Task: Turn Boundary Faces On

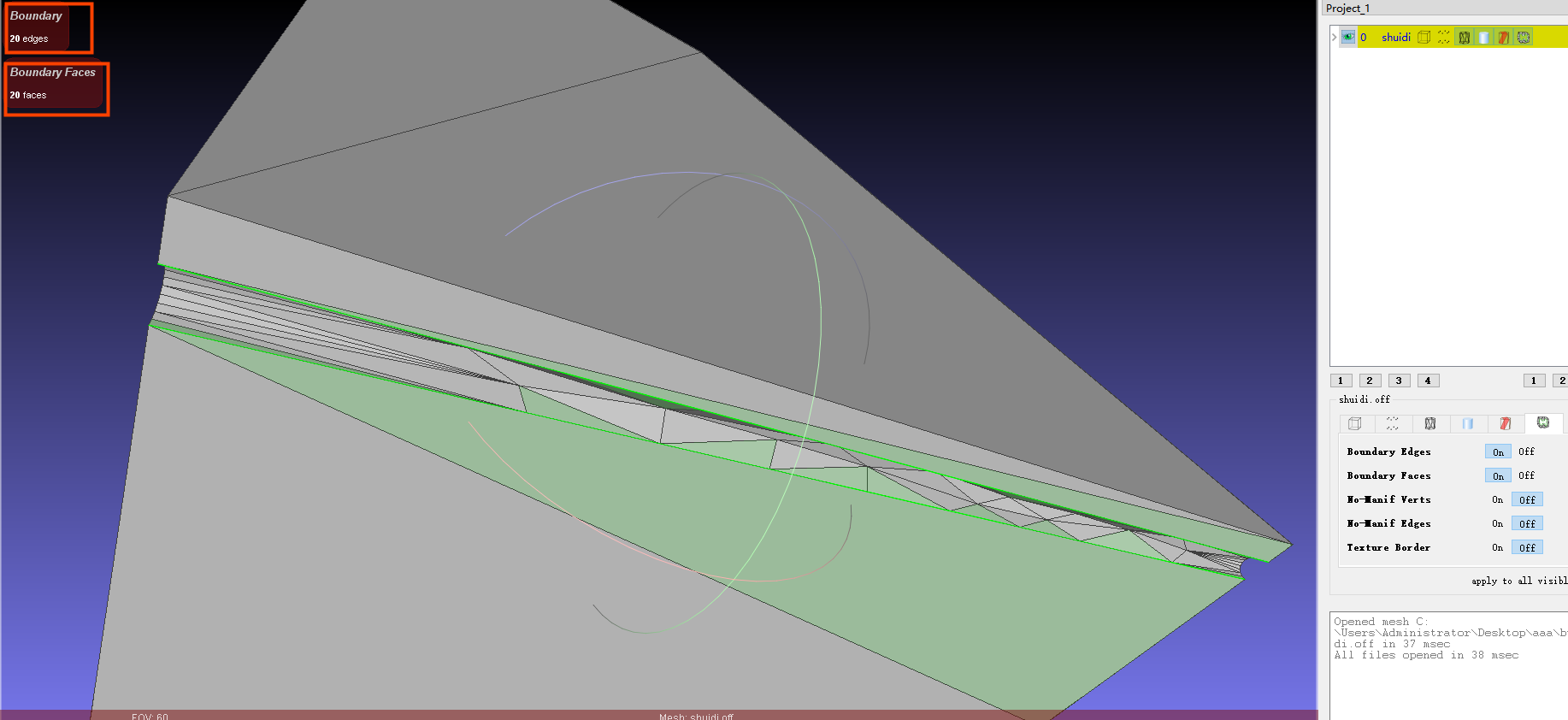Action: coord(1498,475)
